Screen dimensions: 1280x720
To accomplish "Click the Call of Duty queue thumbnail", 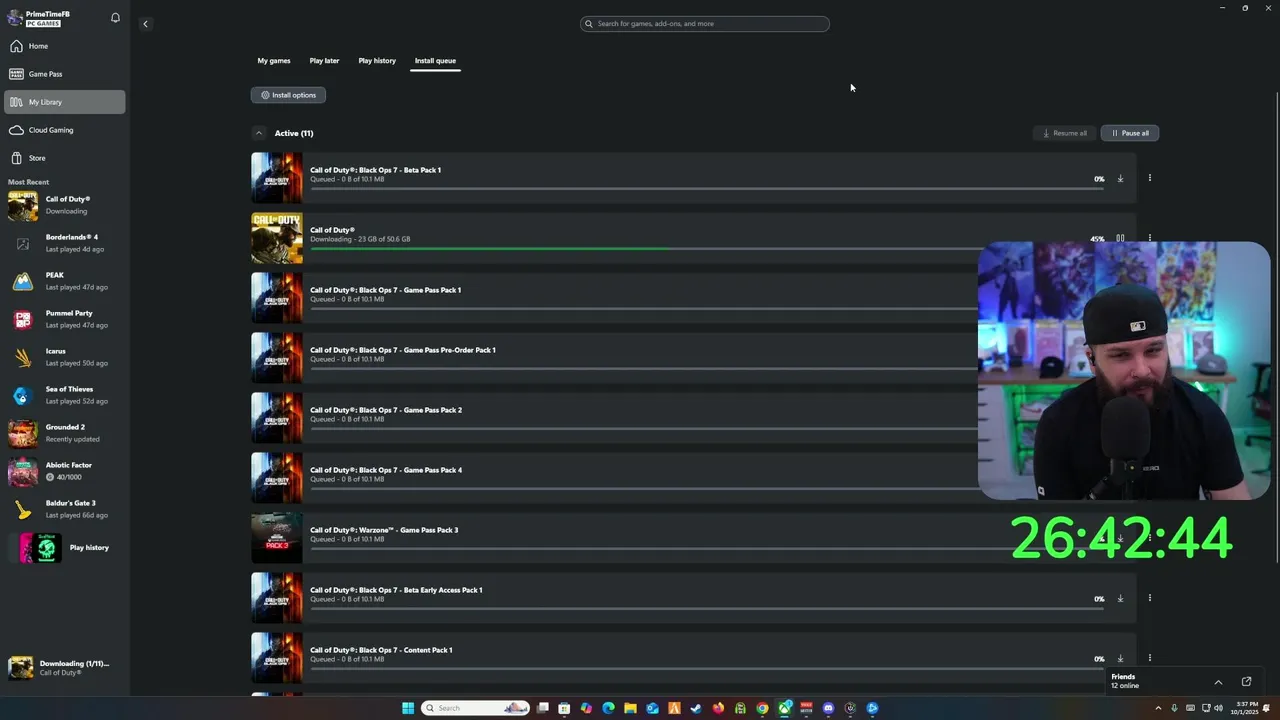I will [x=277, y=238].
